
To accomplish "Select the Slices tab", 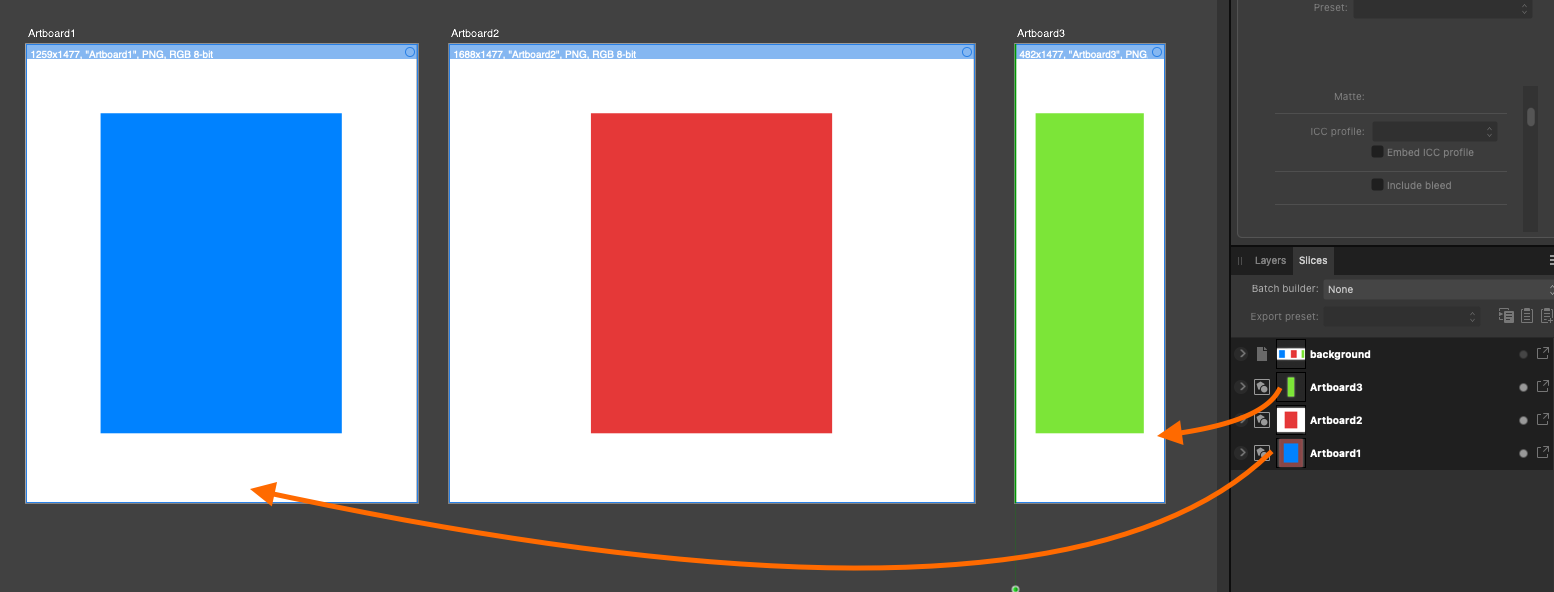I will 1313,260.
